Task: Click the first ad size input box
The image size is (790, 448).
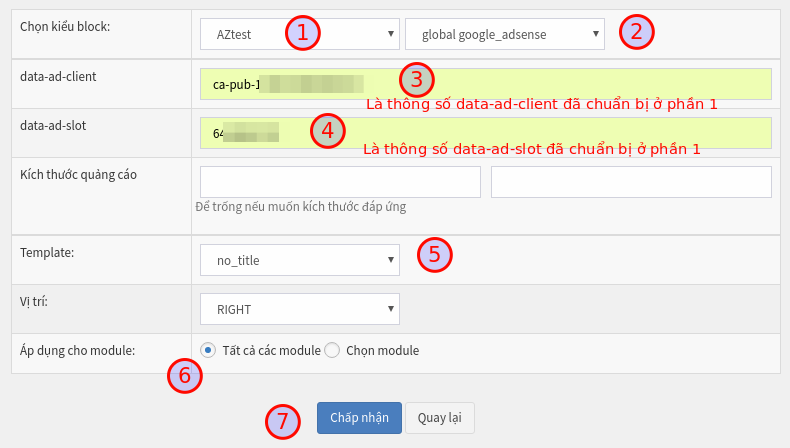Action: [x=340, y=182]
